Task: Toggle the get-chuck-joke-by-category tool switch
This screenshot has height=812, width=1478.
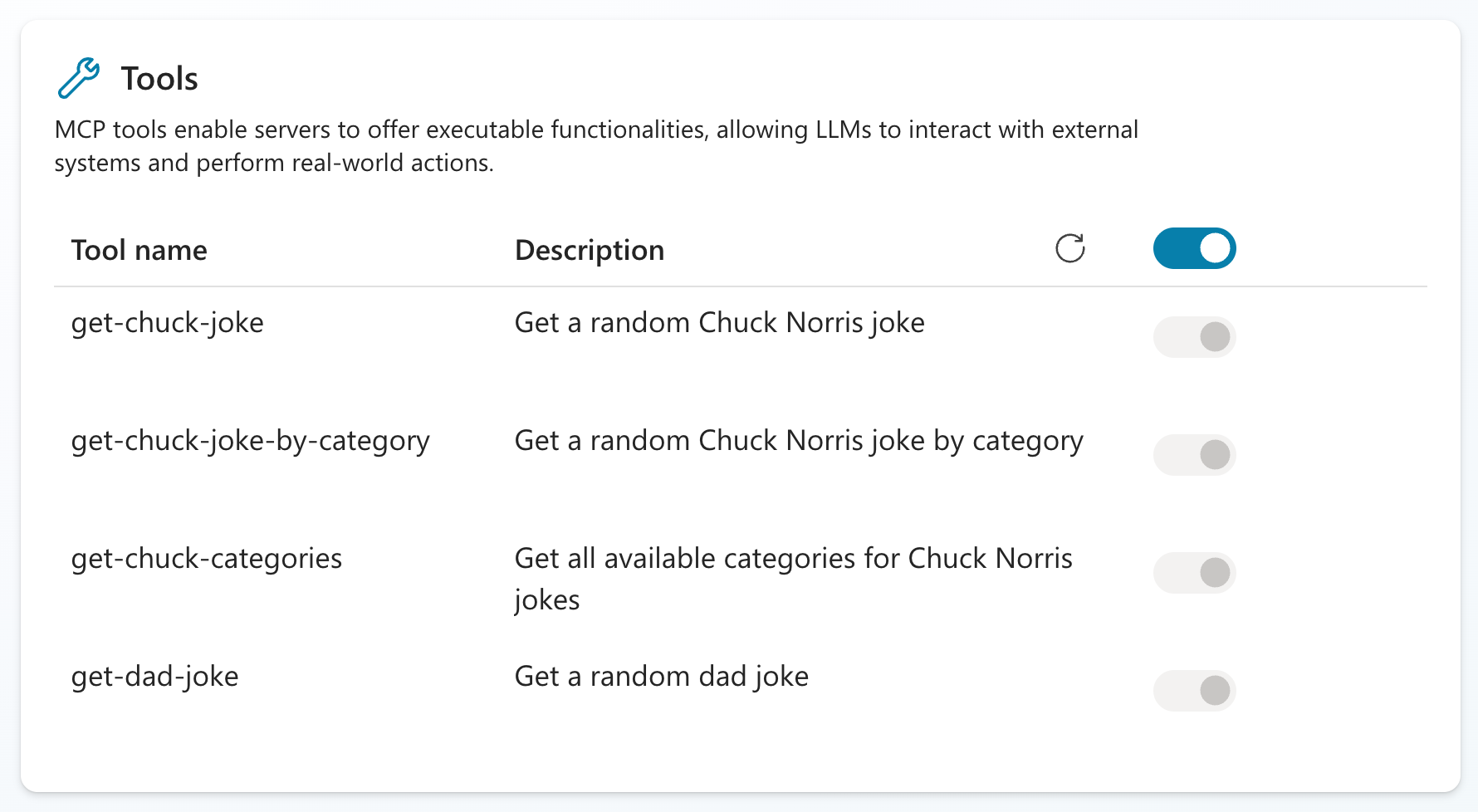Action: tap(1194, 455)
